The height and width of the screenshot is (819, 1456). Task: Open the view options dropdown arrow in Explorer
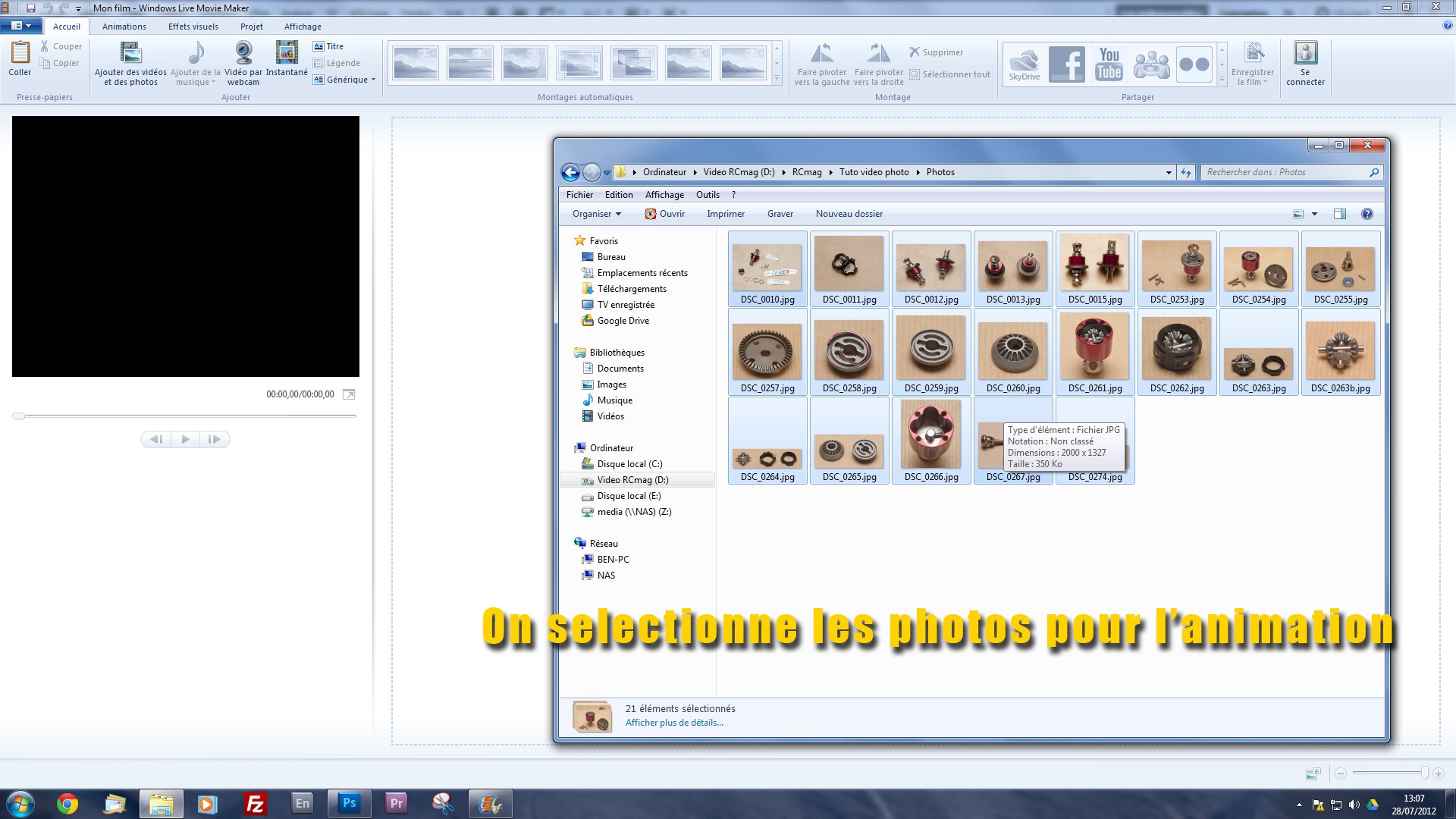[1315, 214]
